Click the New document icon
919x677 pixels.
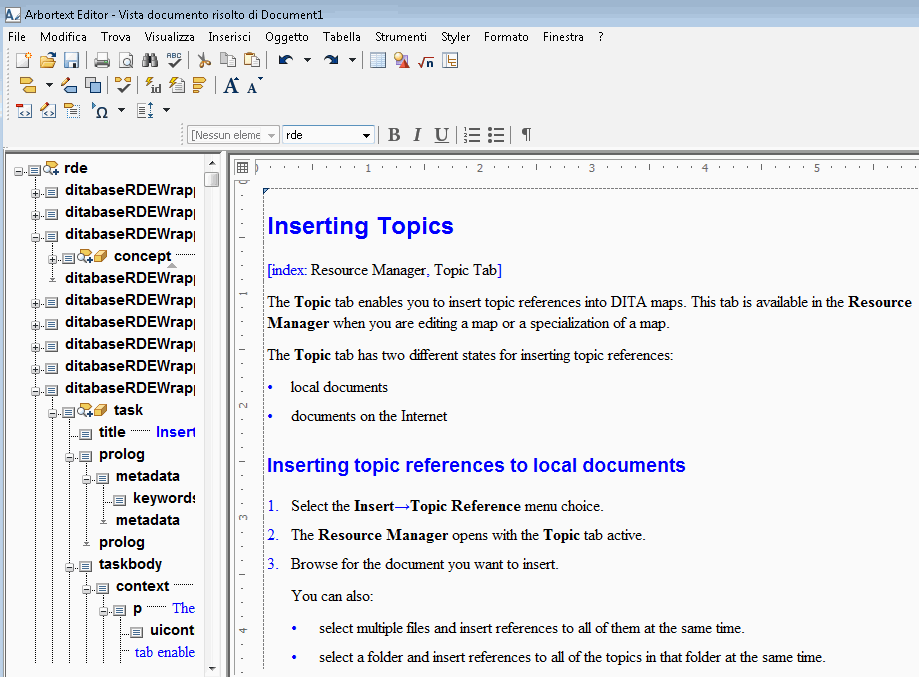[x=24, y=60]
